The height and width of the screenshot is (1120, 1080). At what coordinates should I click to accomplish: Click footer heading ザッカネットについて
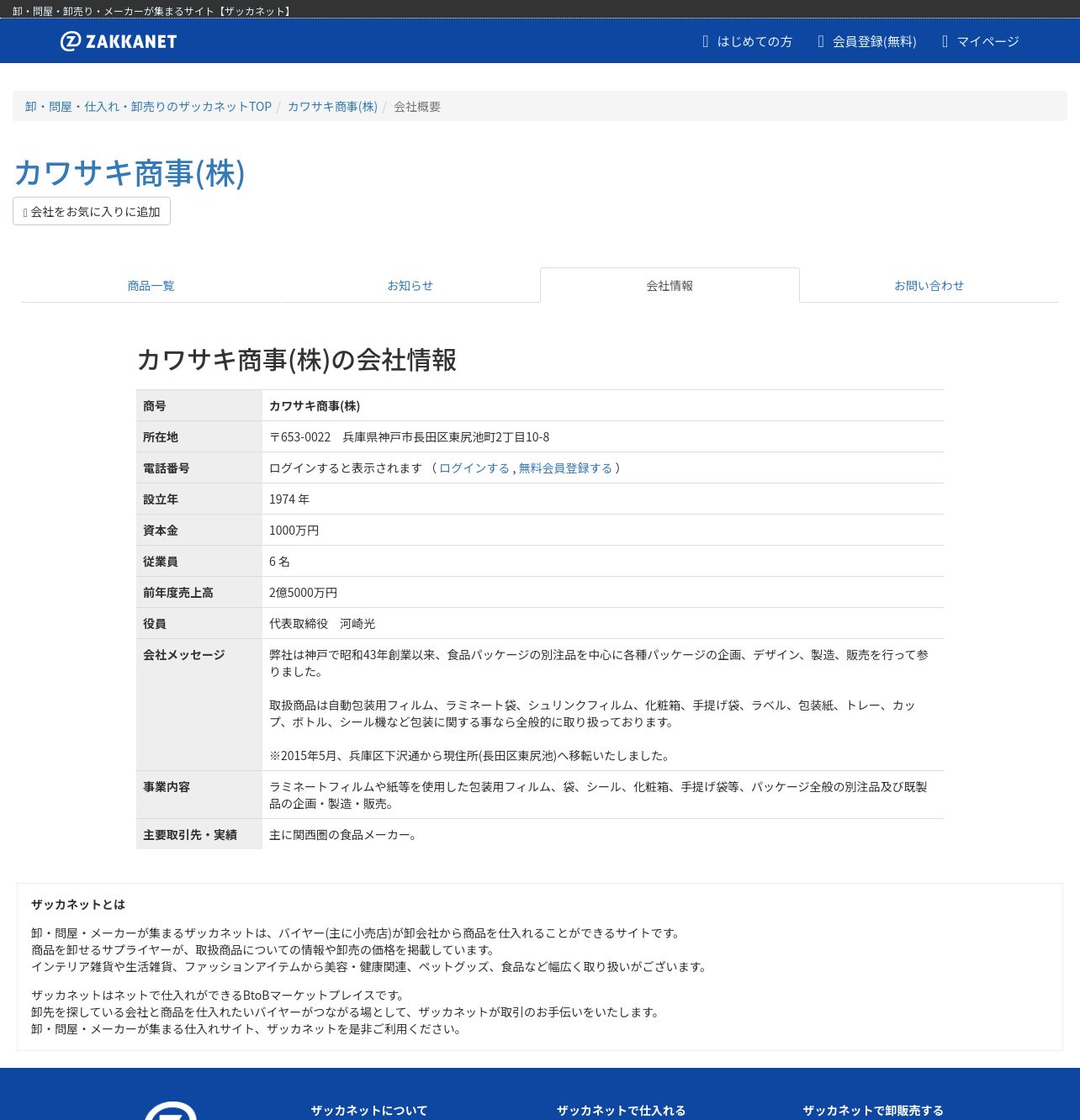[369, 1111]
